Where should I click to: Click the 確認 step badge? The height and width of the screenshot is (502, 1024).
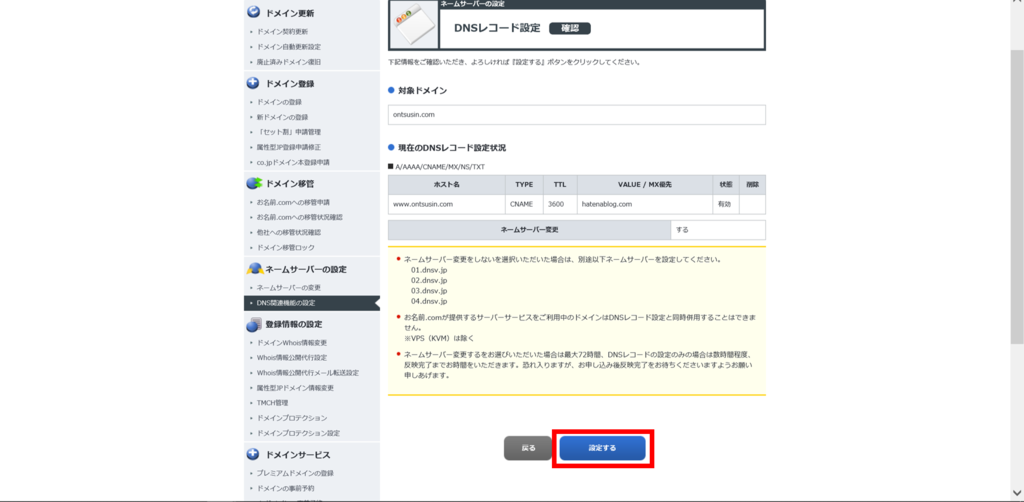point(569,29)
